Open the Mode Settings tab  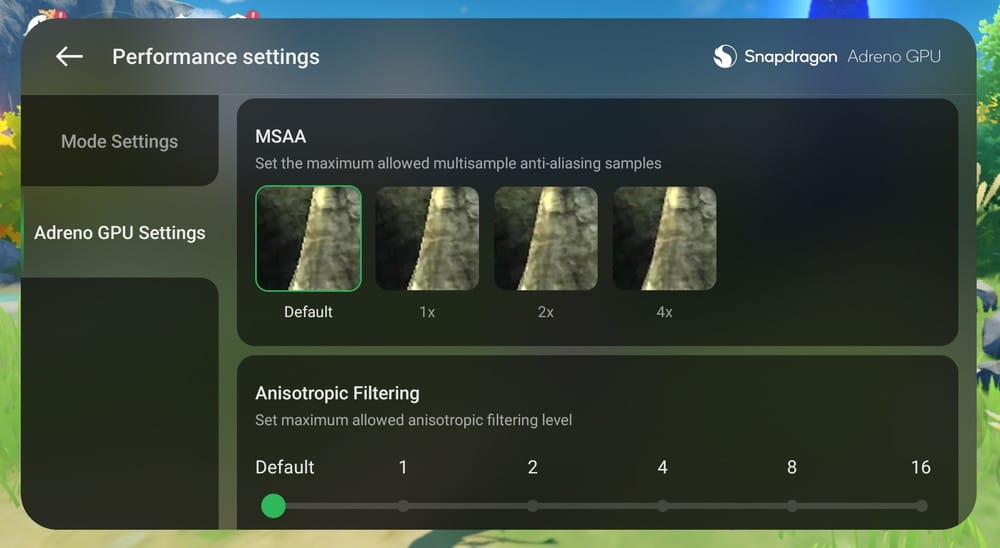[x=119, y=141]
